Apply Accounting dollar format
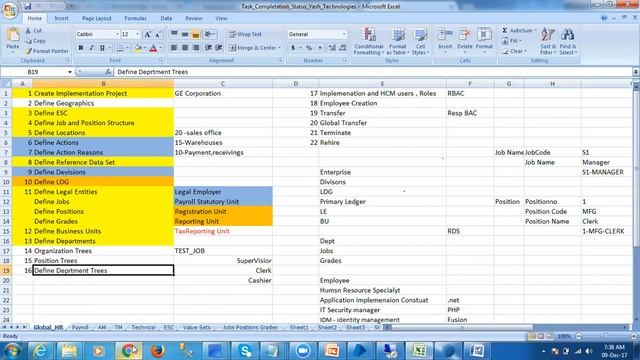The height and width of the screenshot is (360, 640). [x=293, y=48]
